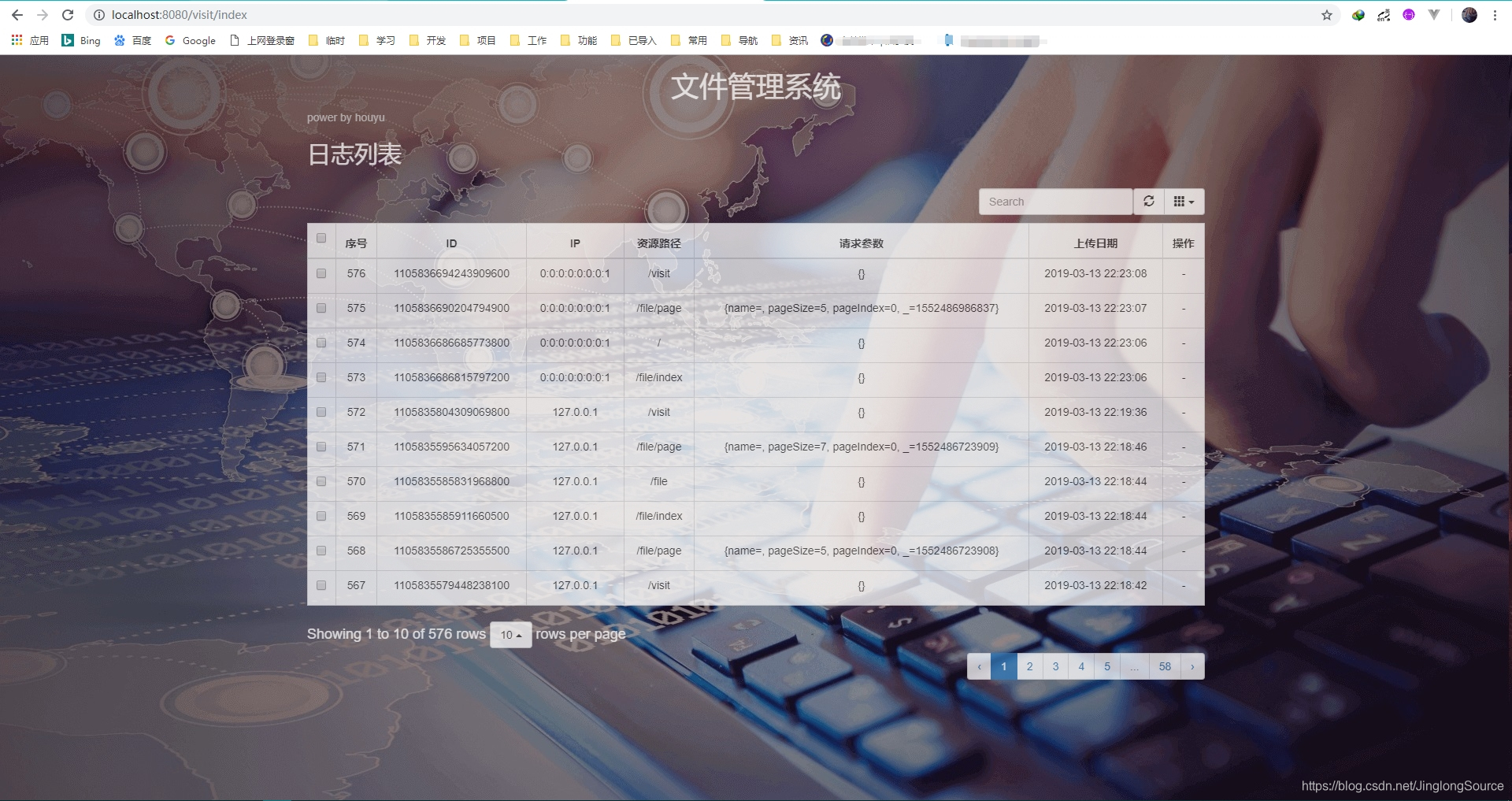Check the checkbox for row 568
The height and width of the screenshot is (801, 1512).
321,551
